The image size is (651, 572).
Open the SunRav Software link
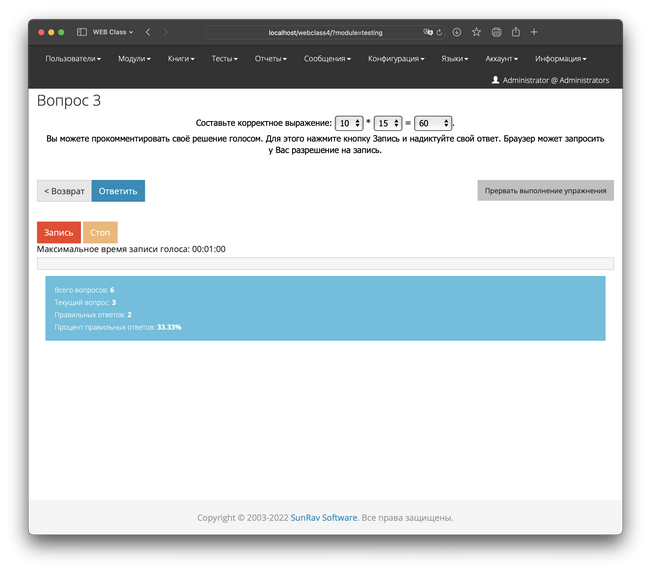[324, 518]
